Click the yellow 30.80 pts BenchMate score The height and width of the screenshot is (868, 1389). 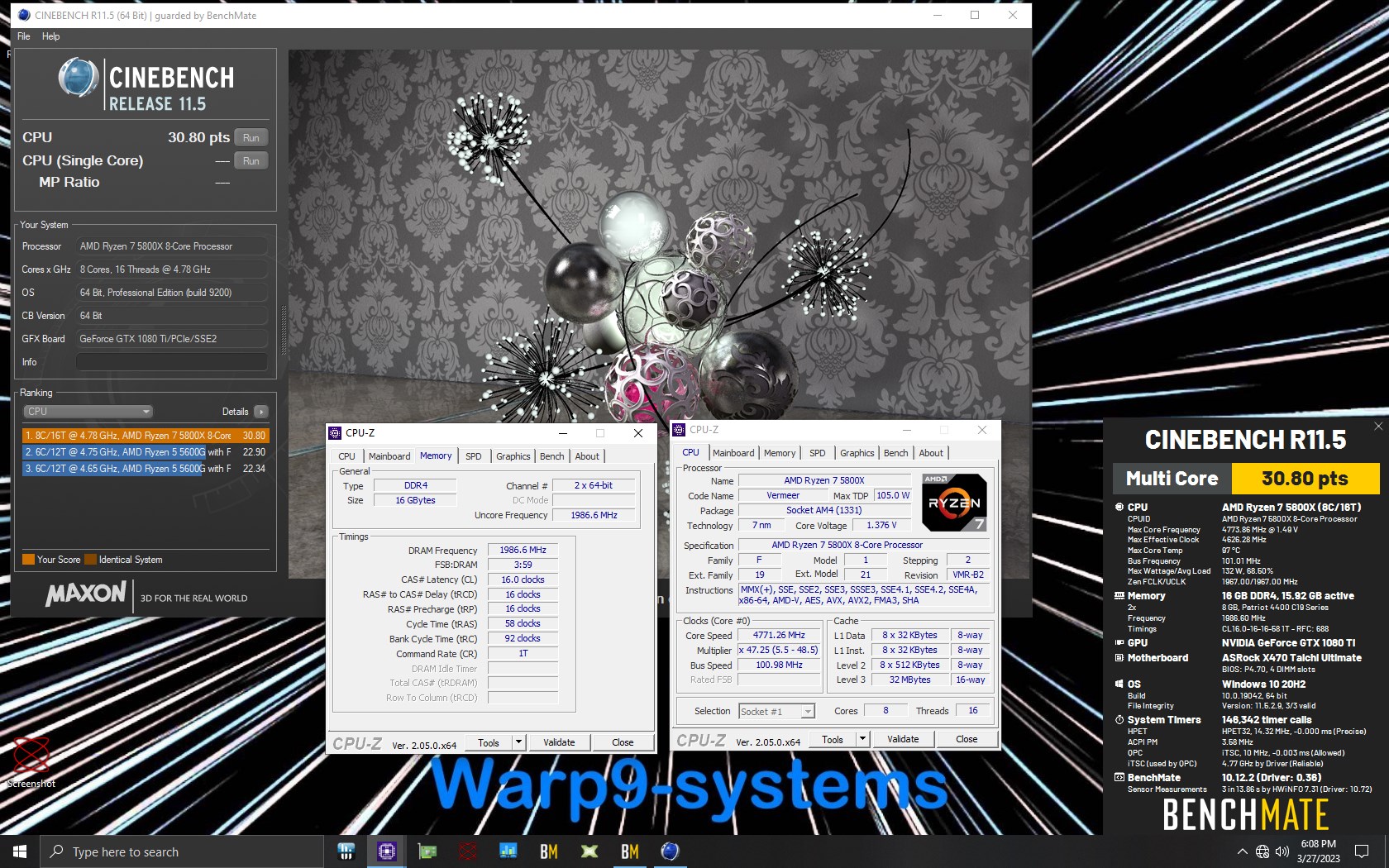point(1305,479)
